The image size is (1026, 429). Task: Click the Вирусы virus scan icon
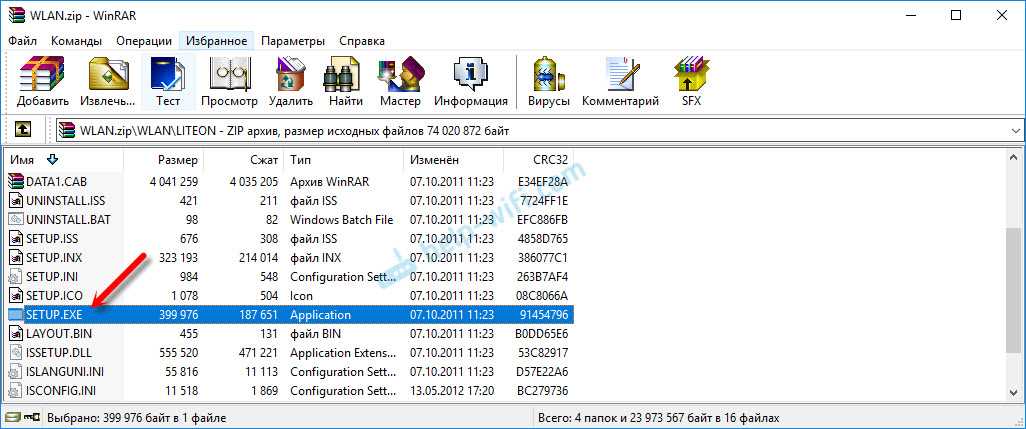click(x=550, y=82)
